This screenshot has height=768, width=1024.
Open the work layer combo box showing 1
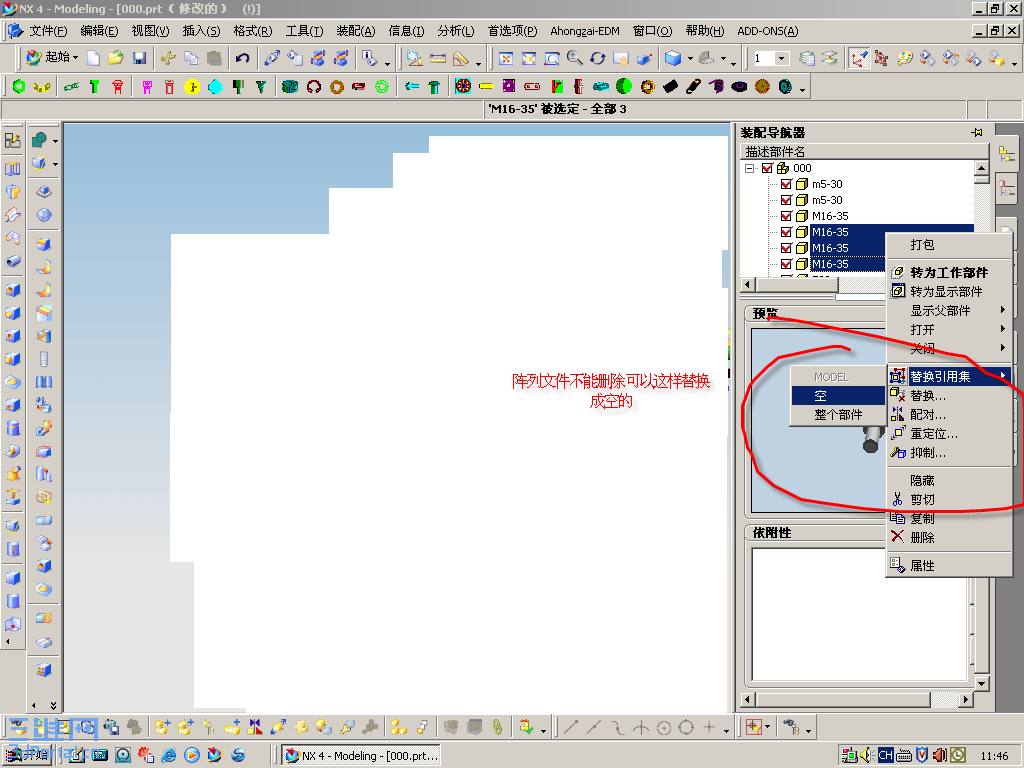pos(771,58)
